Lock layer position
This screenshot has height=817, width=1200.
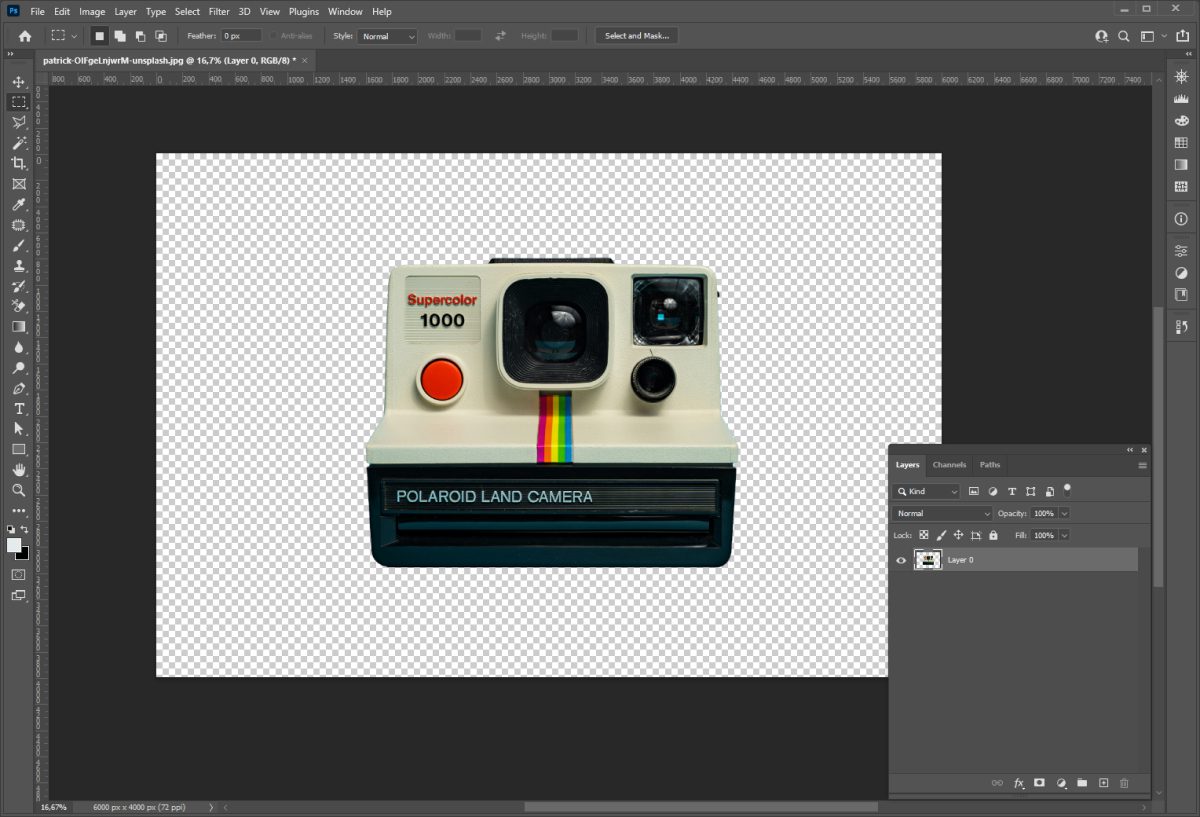(x=958, y=536)
